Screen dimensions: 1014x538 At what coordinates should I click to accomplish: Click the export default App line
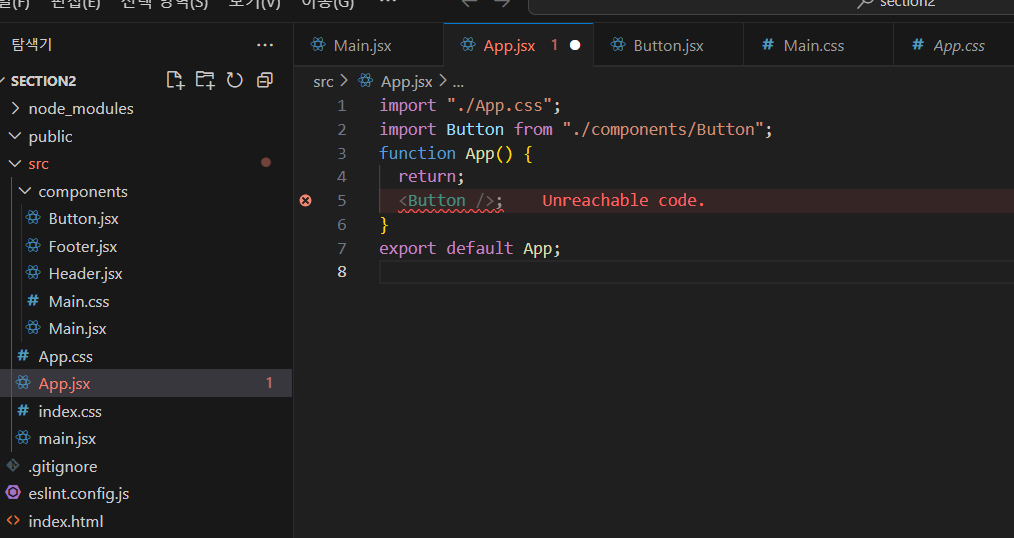469,248
